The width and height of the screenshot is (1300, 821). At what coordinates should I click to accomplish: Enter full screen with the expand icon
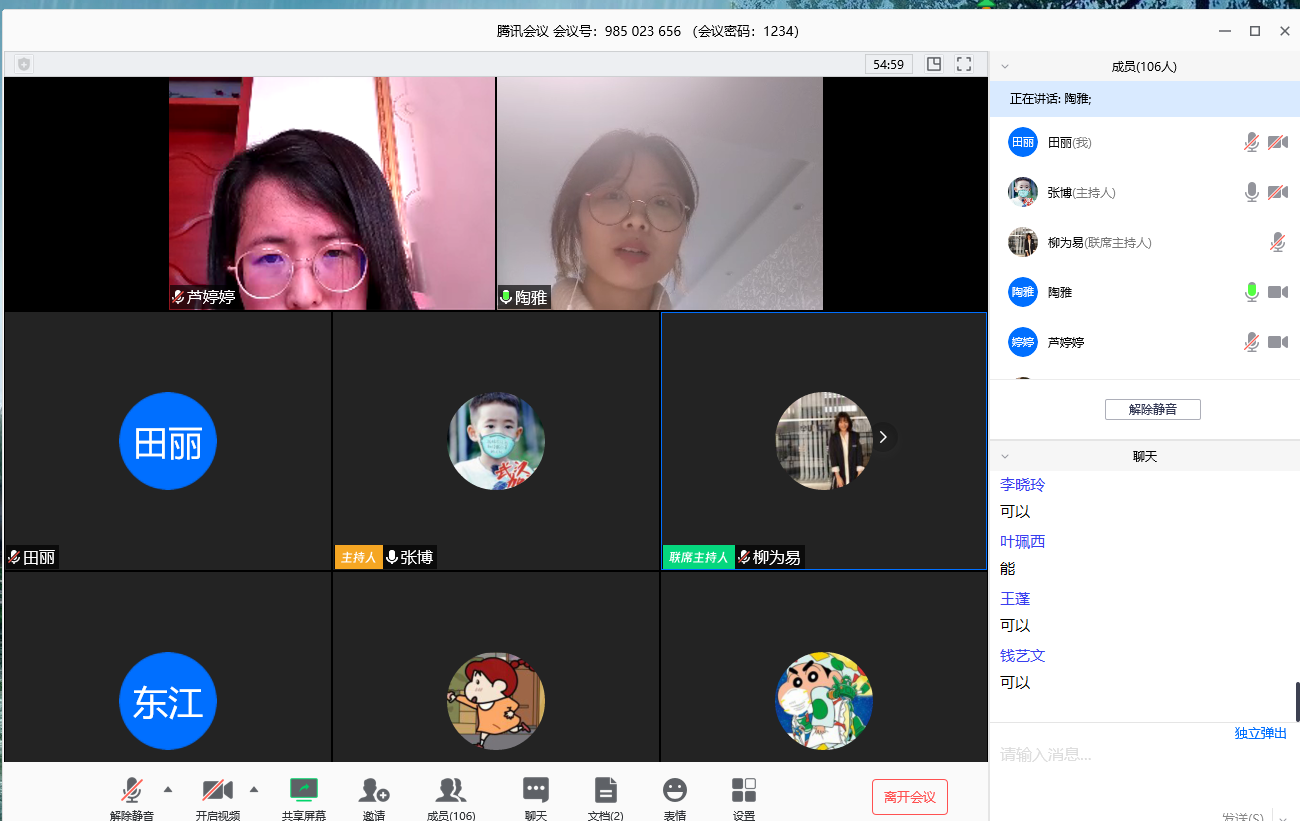[x=964, y=64]
